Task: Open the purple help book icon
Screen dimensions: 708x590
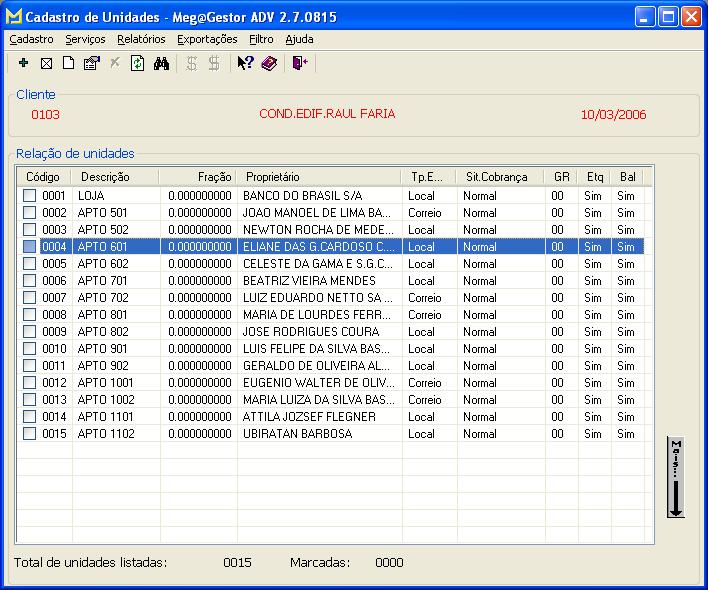Action: pyautogui.click(x=268, y=63)
